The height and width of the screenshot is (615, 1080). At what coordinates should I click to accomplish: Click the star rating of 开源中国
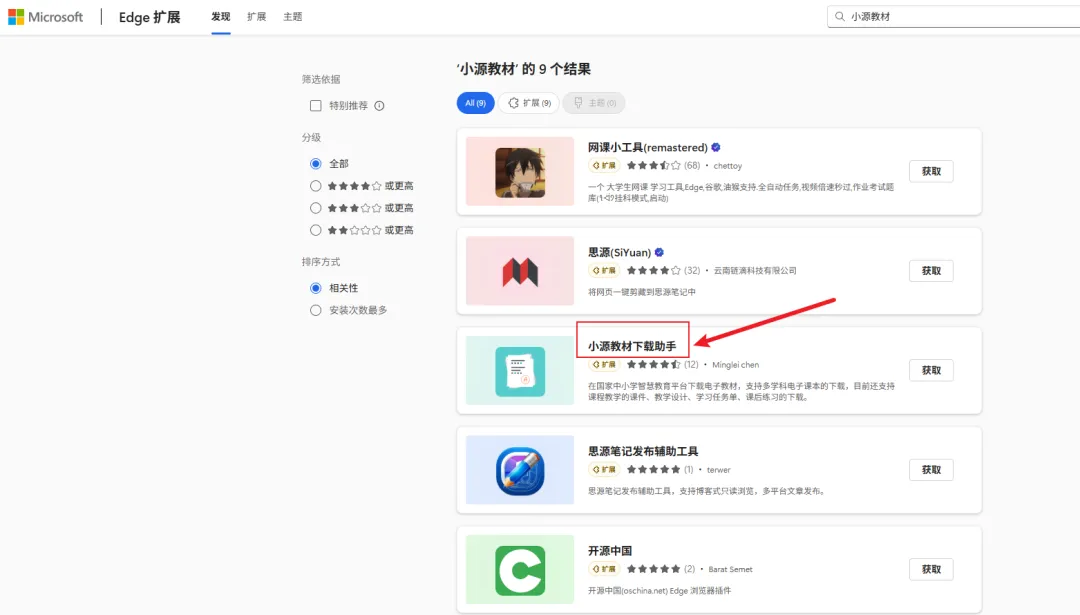654,569
